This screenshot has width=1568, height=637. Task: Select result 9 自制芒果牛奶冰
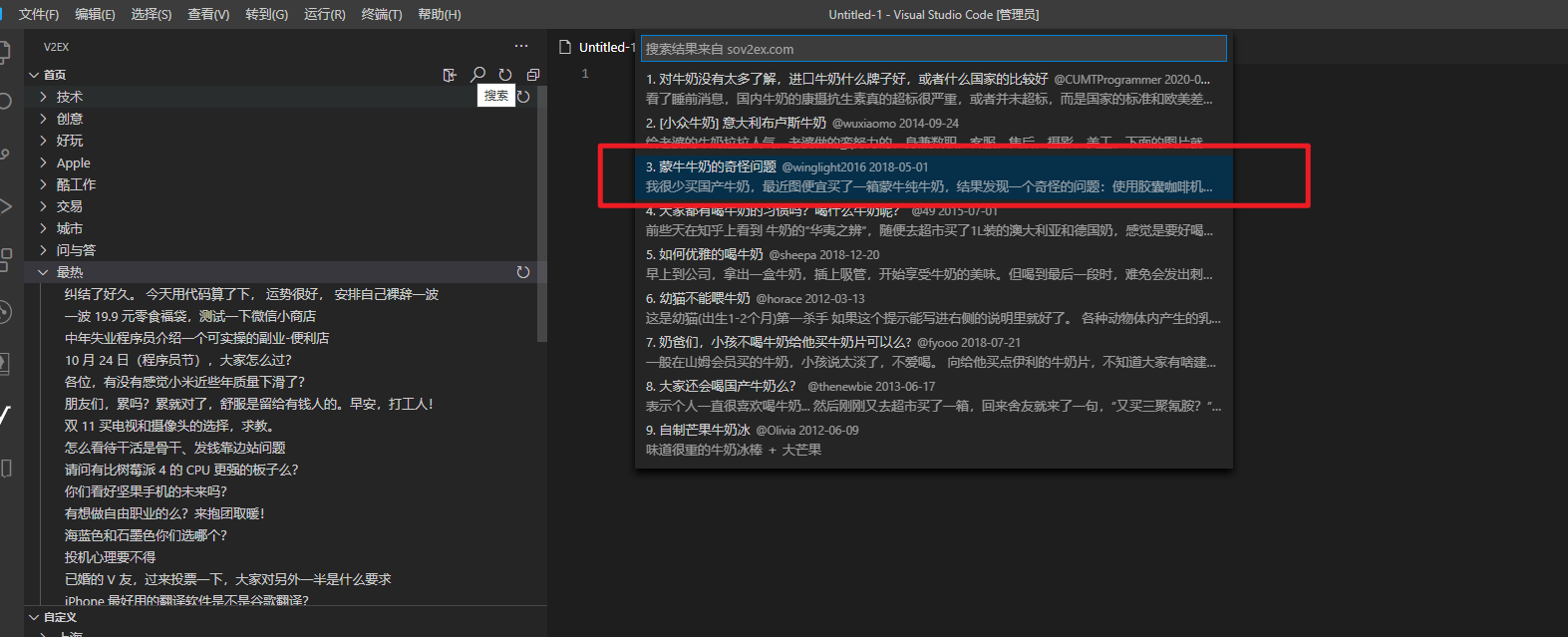934,440
